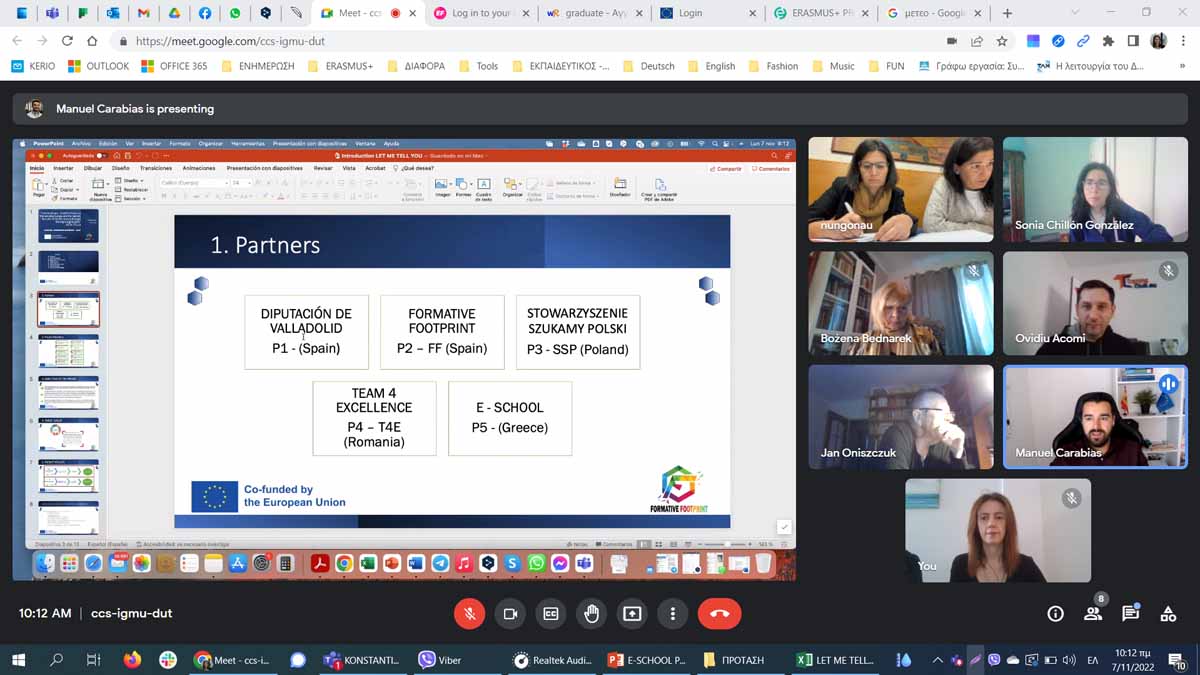Image resolution: width=1200 pixels, height=675 pixels.
Task: Open more options three-dot menu in call bar
Action: pos(673,613)
